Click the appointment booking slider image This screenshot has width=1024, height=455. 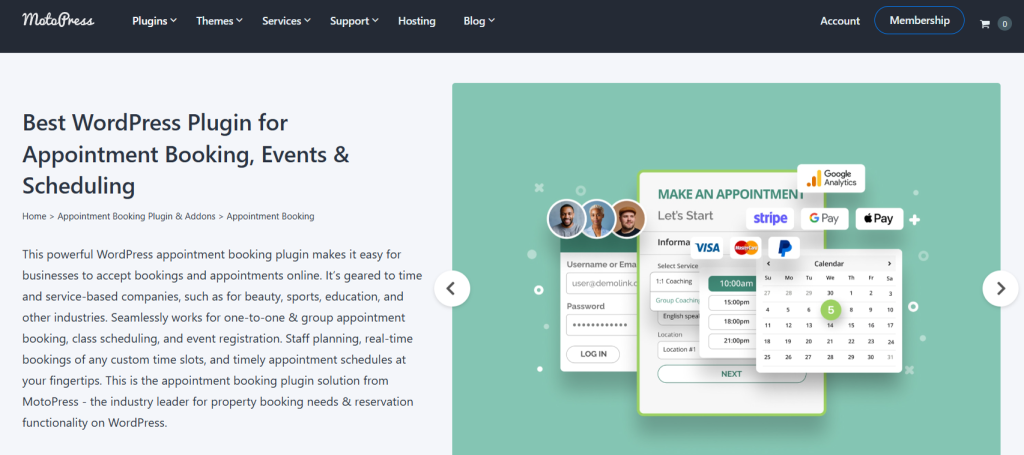pyautogui.click(x=725, y=300)
